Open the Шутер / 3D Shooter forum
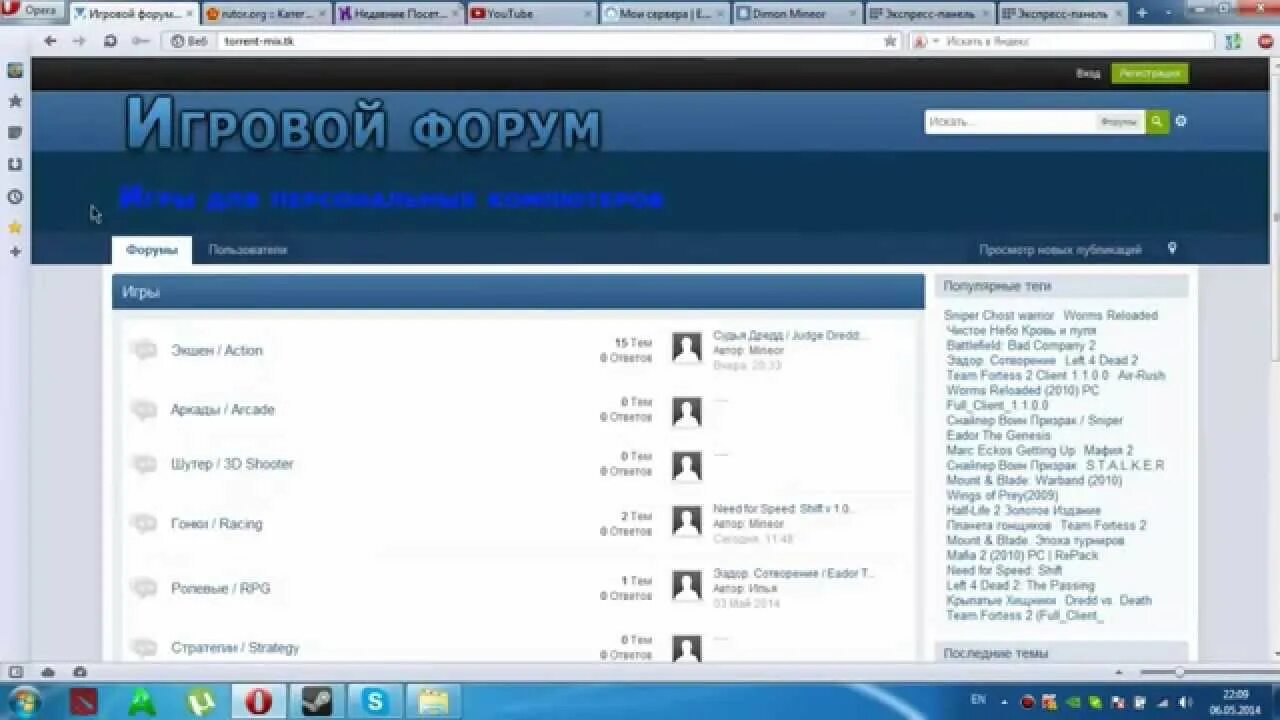The width and height of the screenshot is (1280, 720). (x=232, y=464)
